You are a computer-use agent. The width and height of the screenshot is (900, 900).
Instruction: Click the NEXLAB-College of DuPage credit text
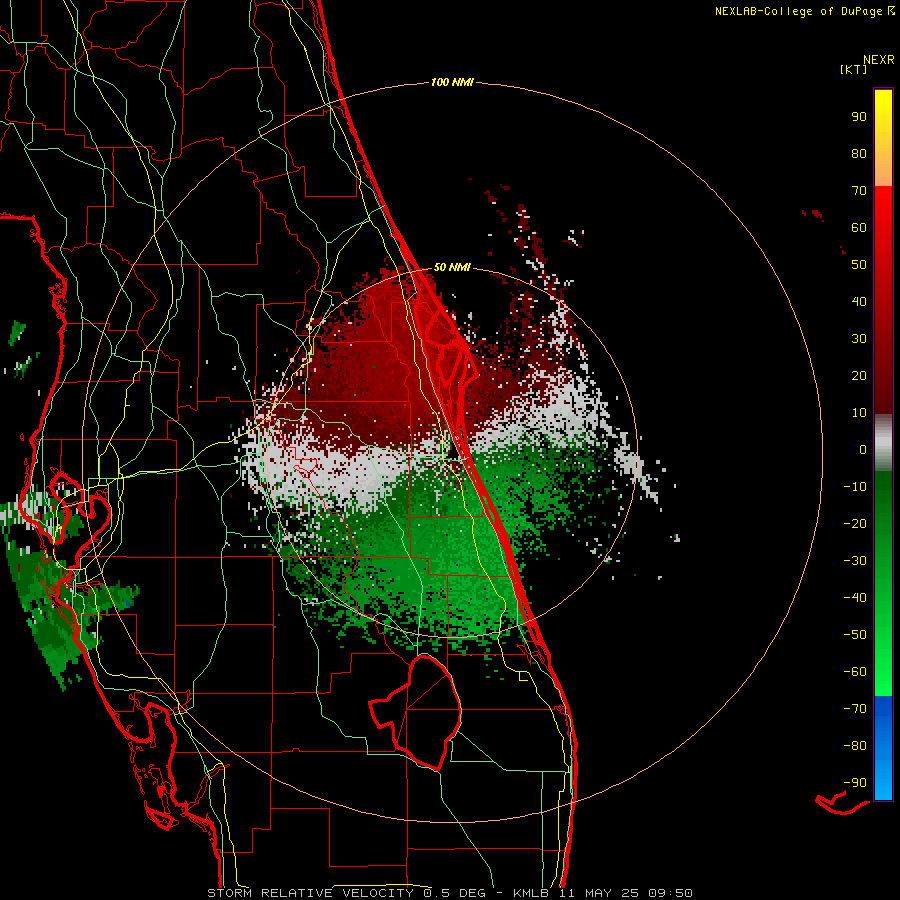[x=799, y=11]
